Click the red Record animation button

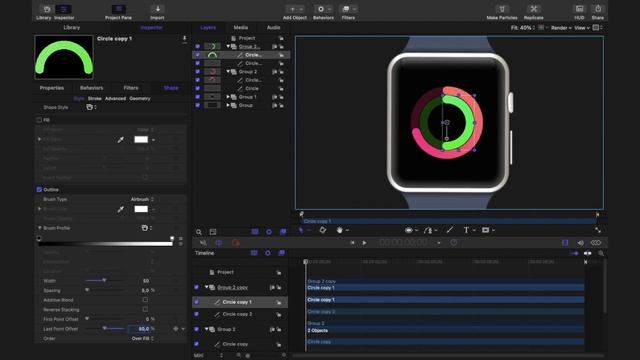(x=236, y=243)
